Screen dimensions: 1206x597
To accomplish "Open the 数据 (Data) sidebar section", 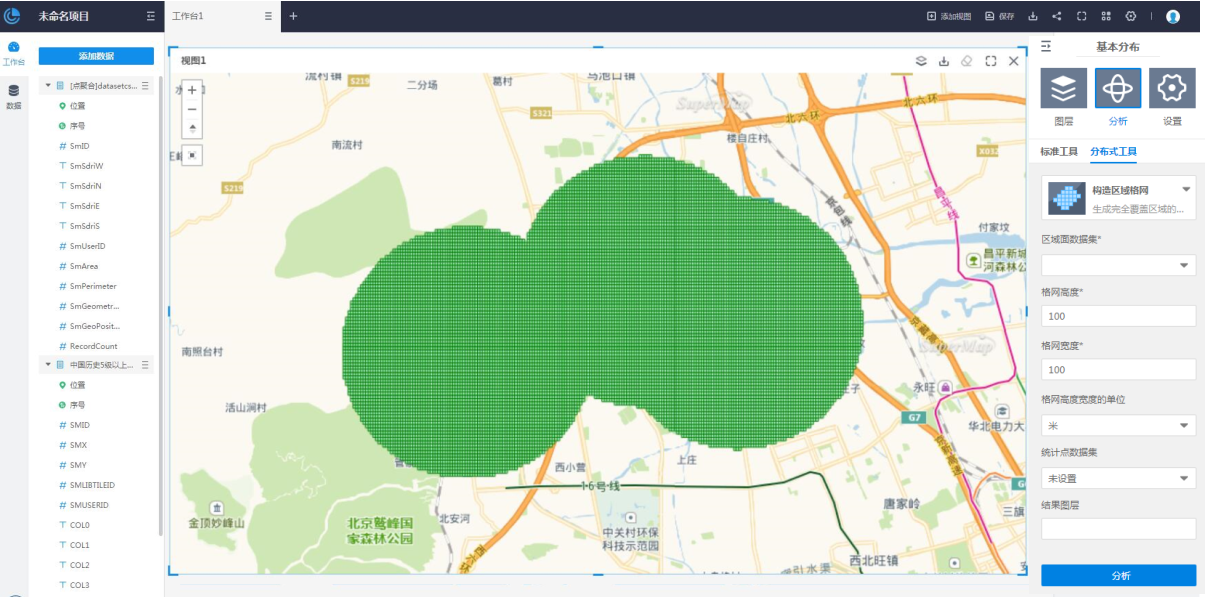I will click(x=13, y=96).
